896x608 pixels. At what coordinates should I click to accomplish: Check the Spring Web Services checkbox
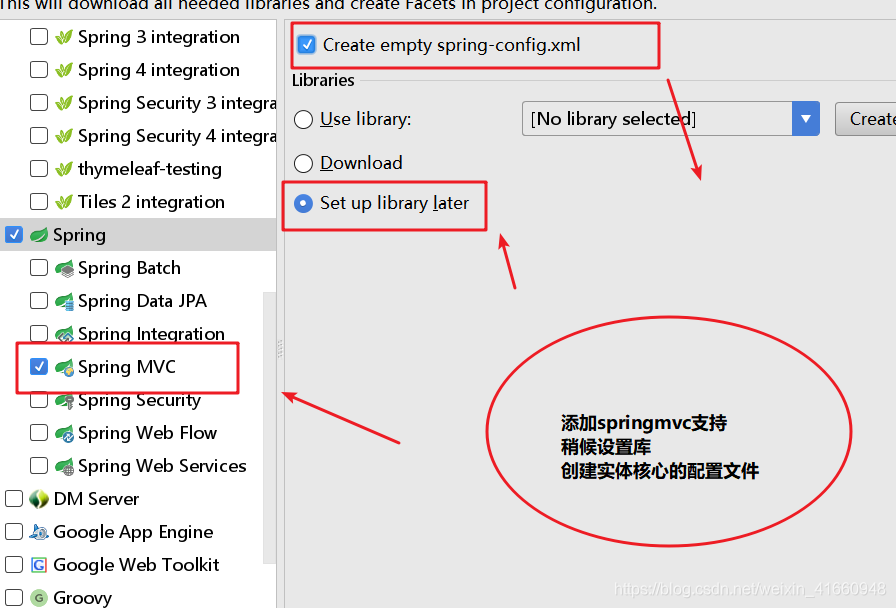click(x=39, y=466)
